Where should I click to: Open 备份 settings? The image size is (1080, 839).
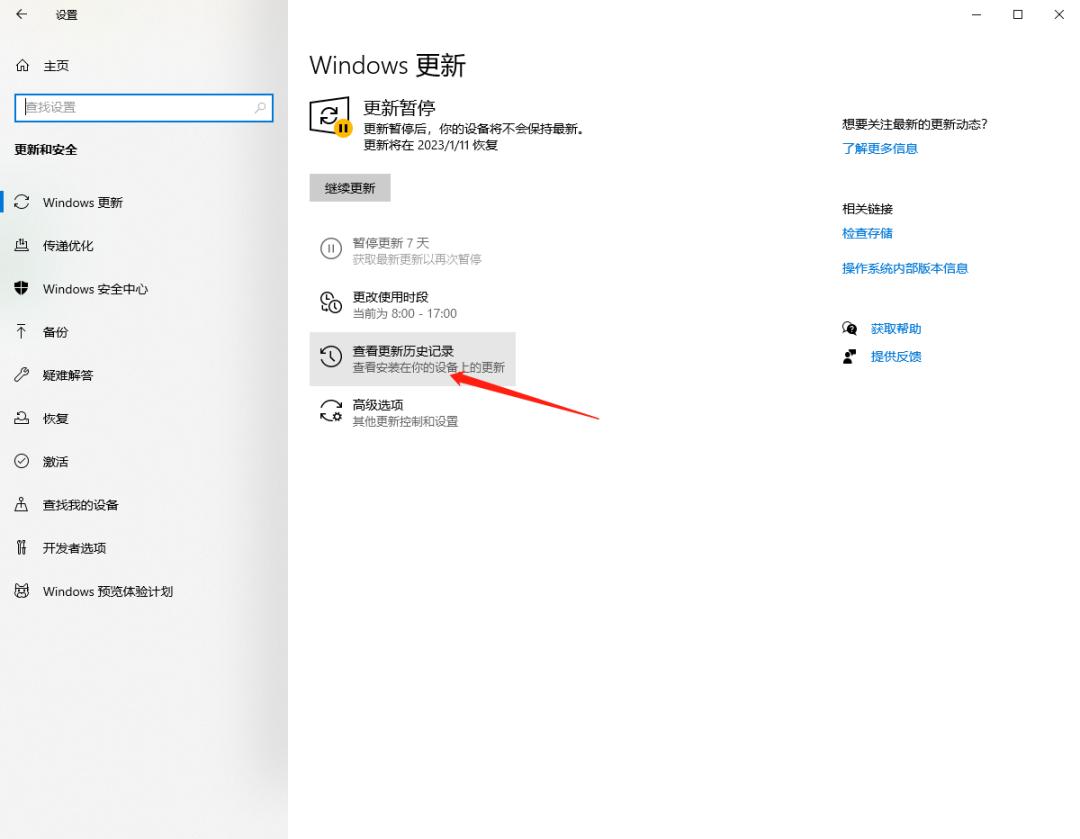click(54, 332)
